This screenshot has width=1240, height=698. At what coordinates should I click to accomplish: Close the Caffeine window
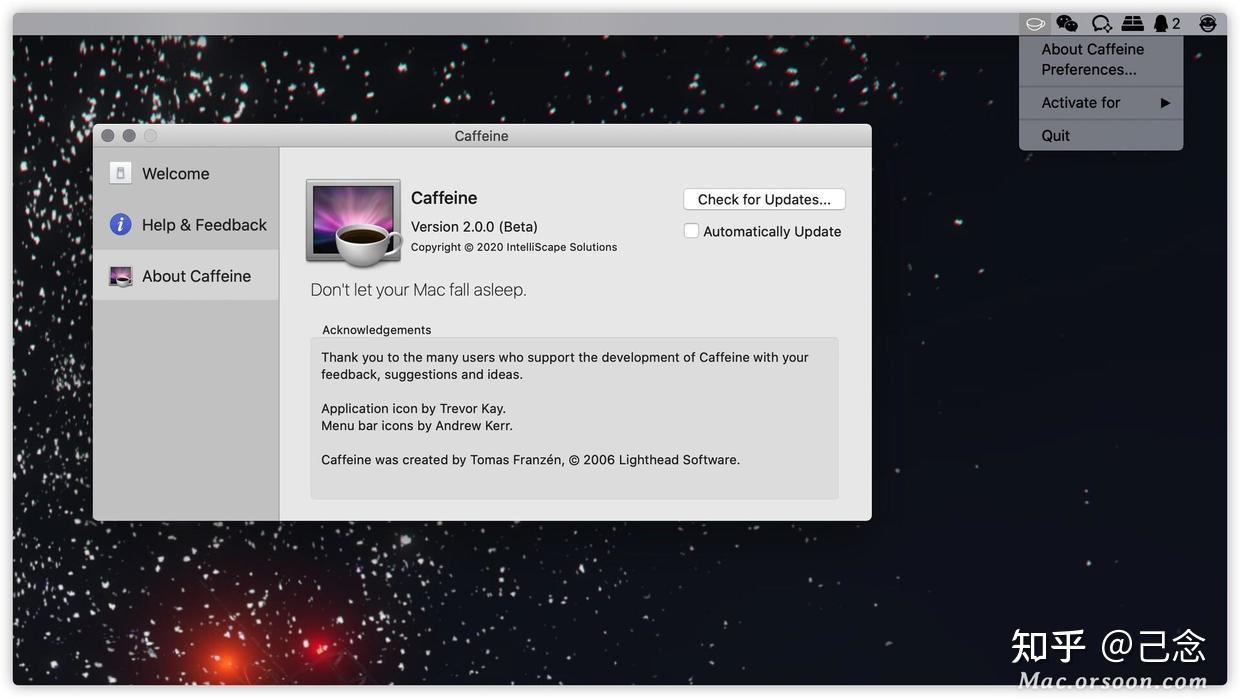pos(108,136)
